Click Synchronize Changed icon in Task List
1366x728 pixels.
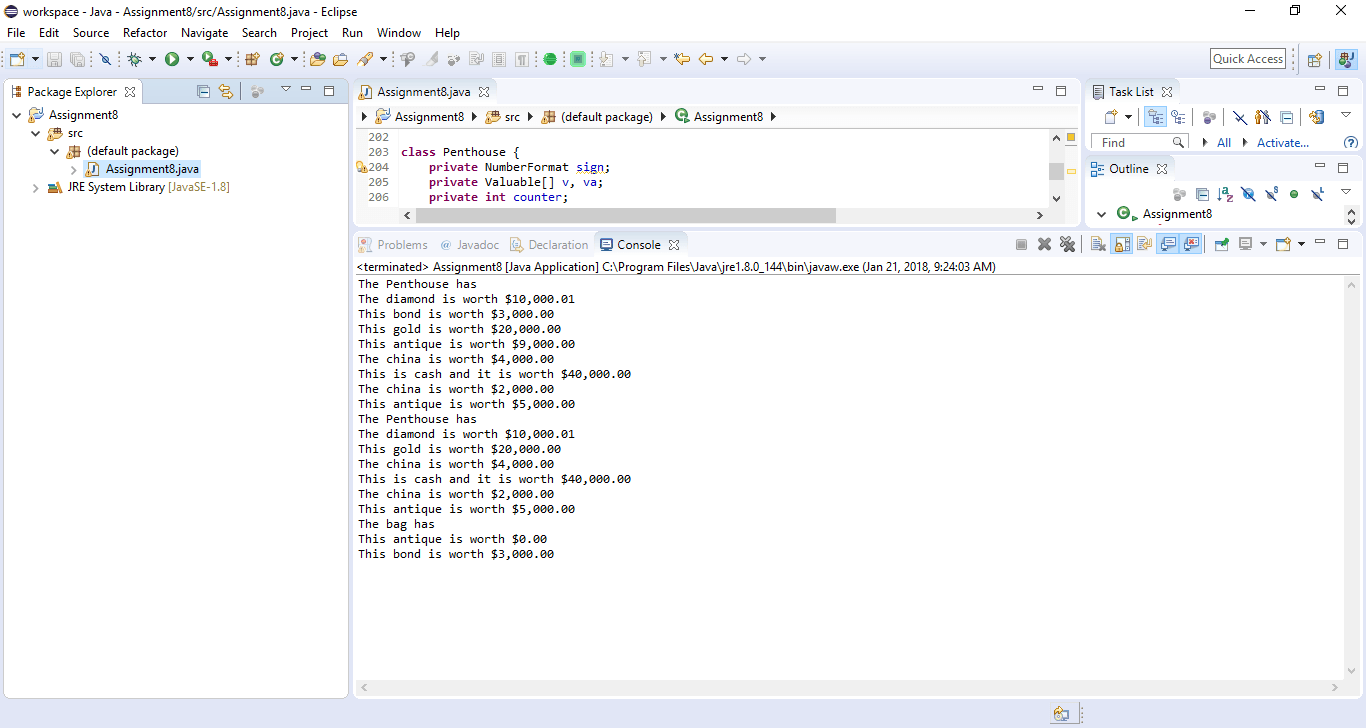click(x=1316, y=117)
